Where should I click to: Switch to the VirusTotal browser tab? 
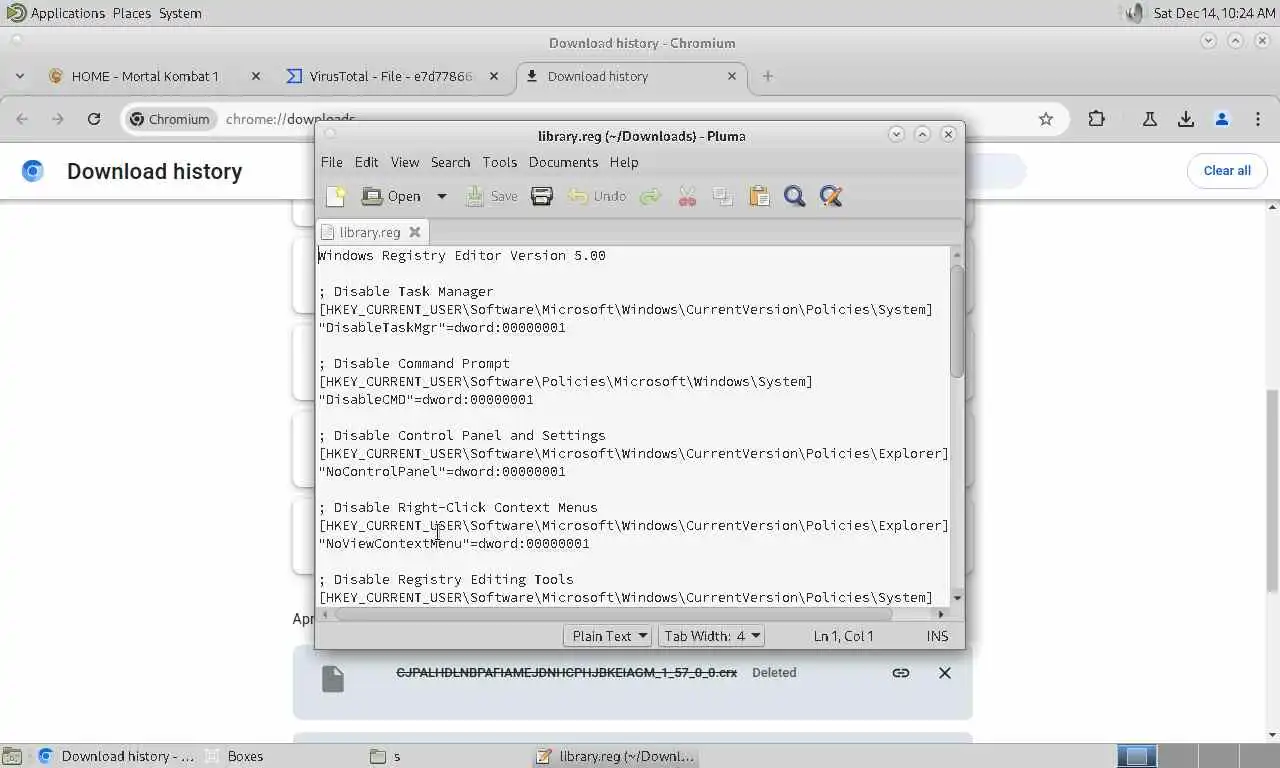click(x=391, y=76)
